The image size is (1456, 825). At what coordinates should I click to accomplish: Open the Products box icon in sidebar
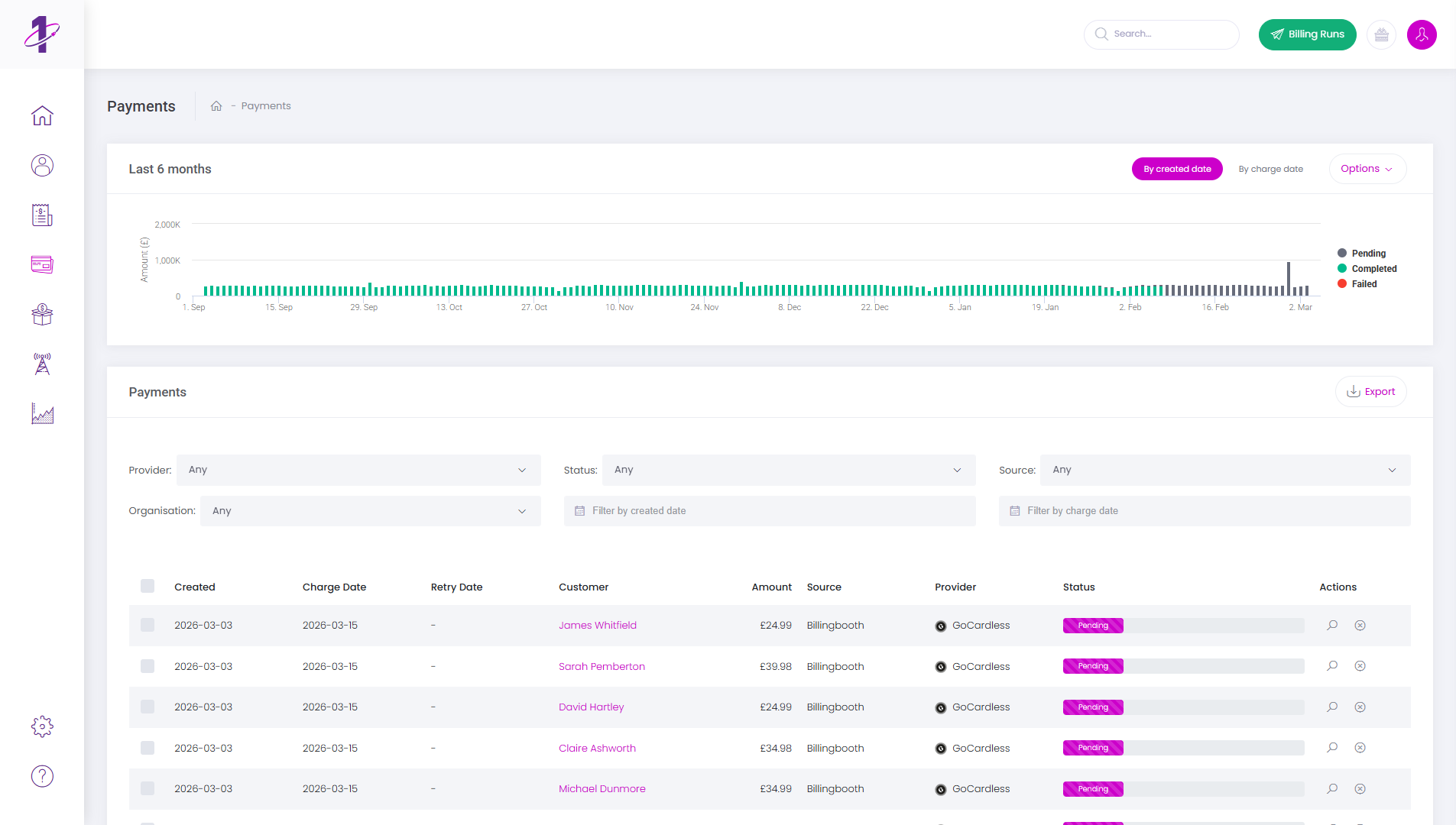pos(42,314)
